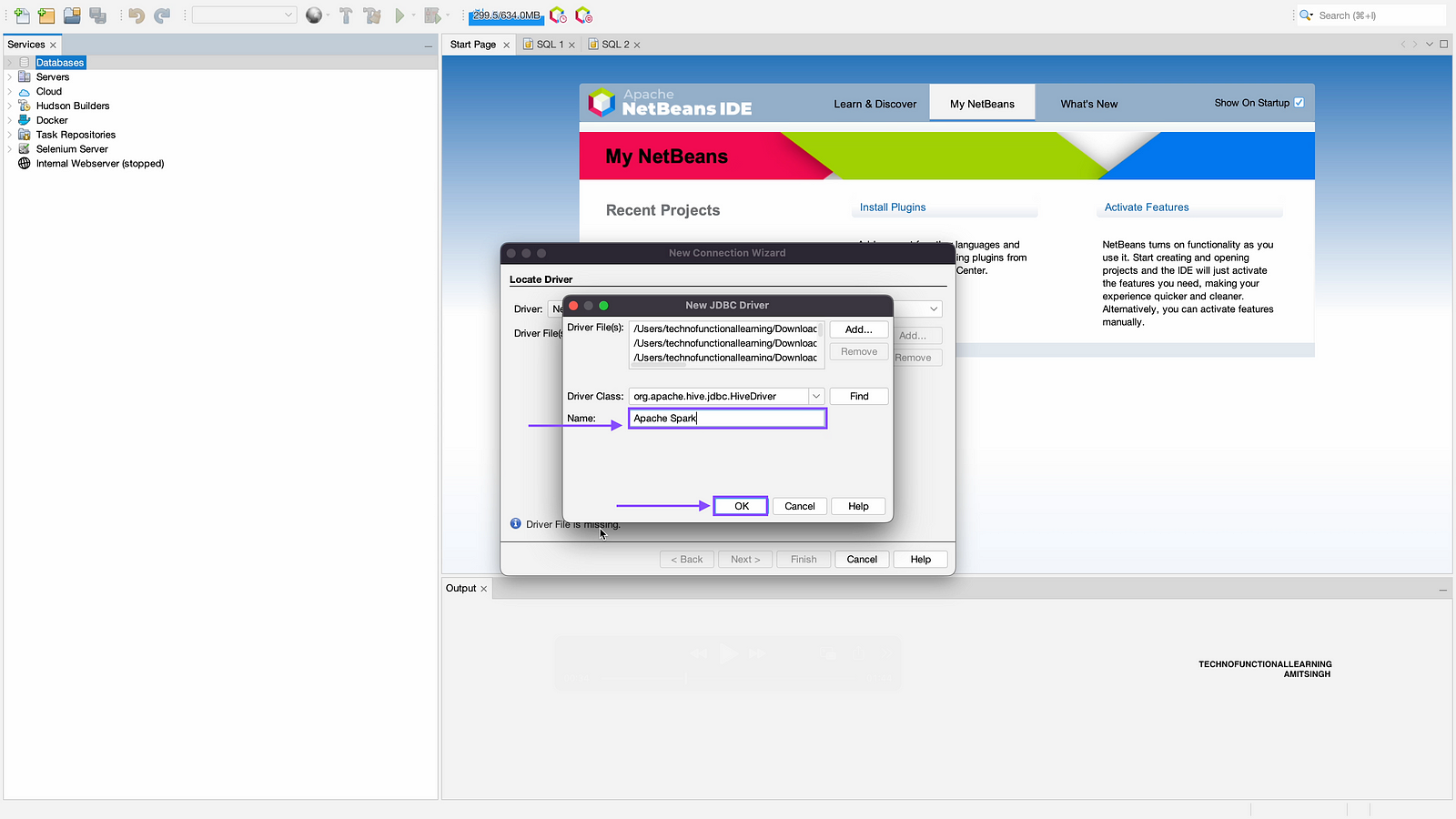
Task: Click the Docker whale icon in Services
Action: point(25,120)
